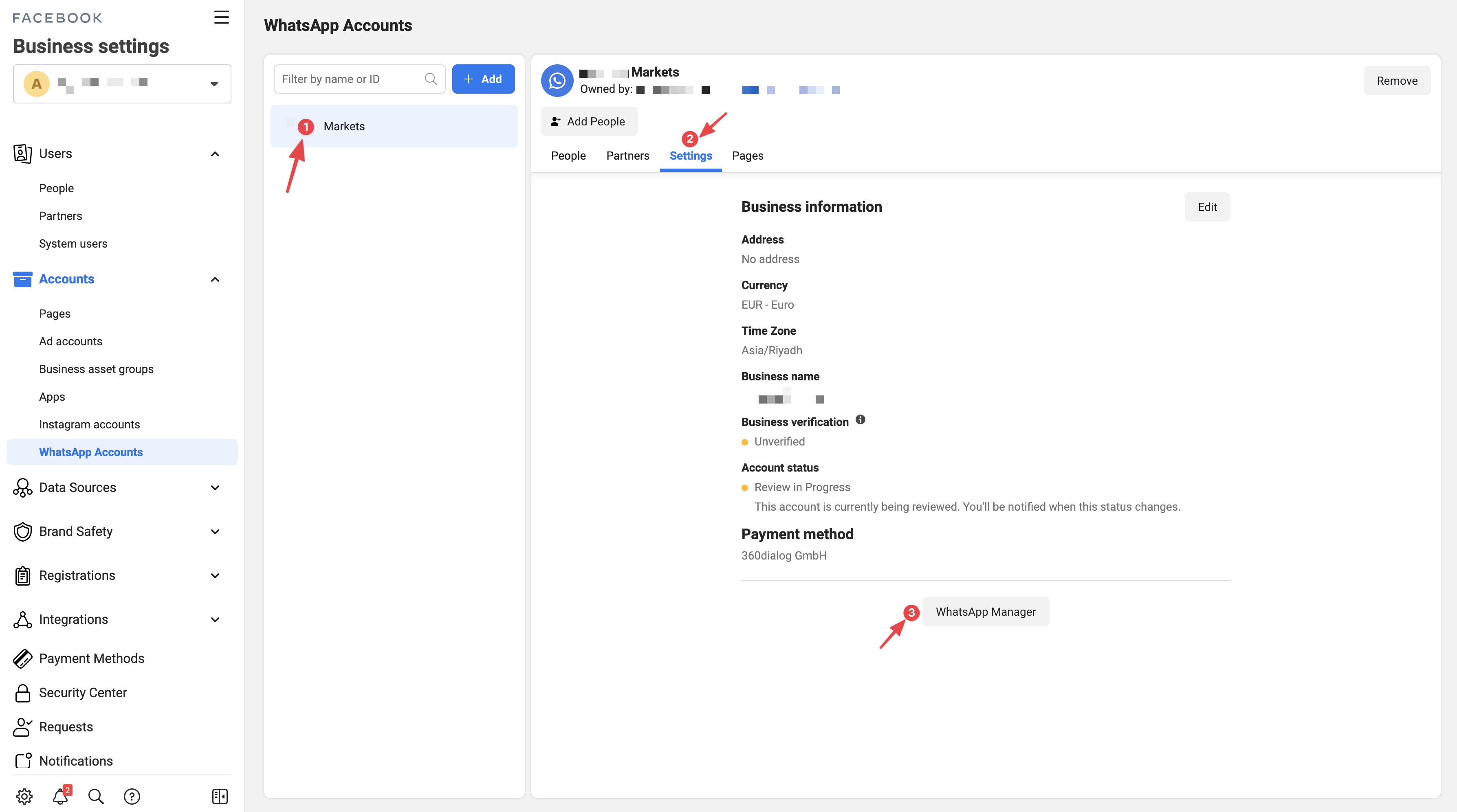Focus the Filter by name or ID field
The height and width of the screenshot is (812, 1457).
pos(359,79)
